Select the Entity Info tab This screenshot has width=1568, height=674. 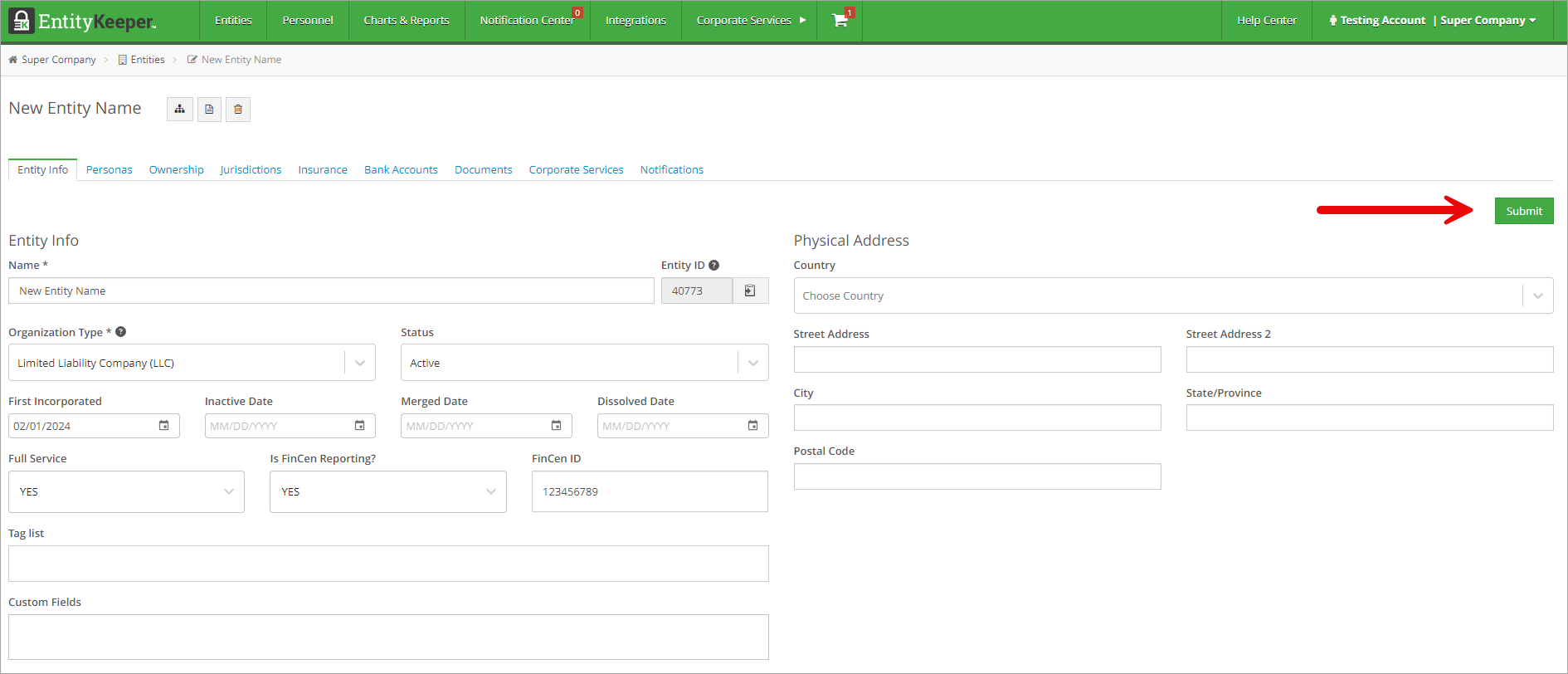[x=43, y=169]
